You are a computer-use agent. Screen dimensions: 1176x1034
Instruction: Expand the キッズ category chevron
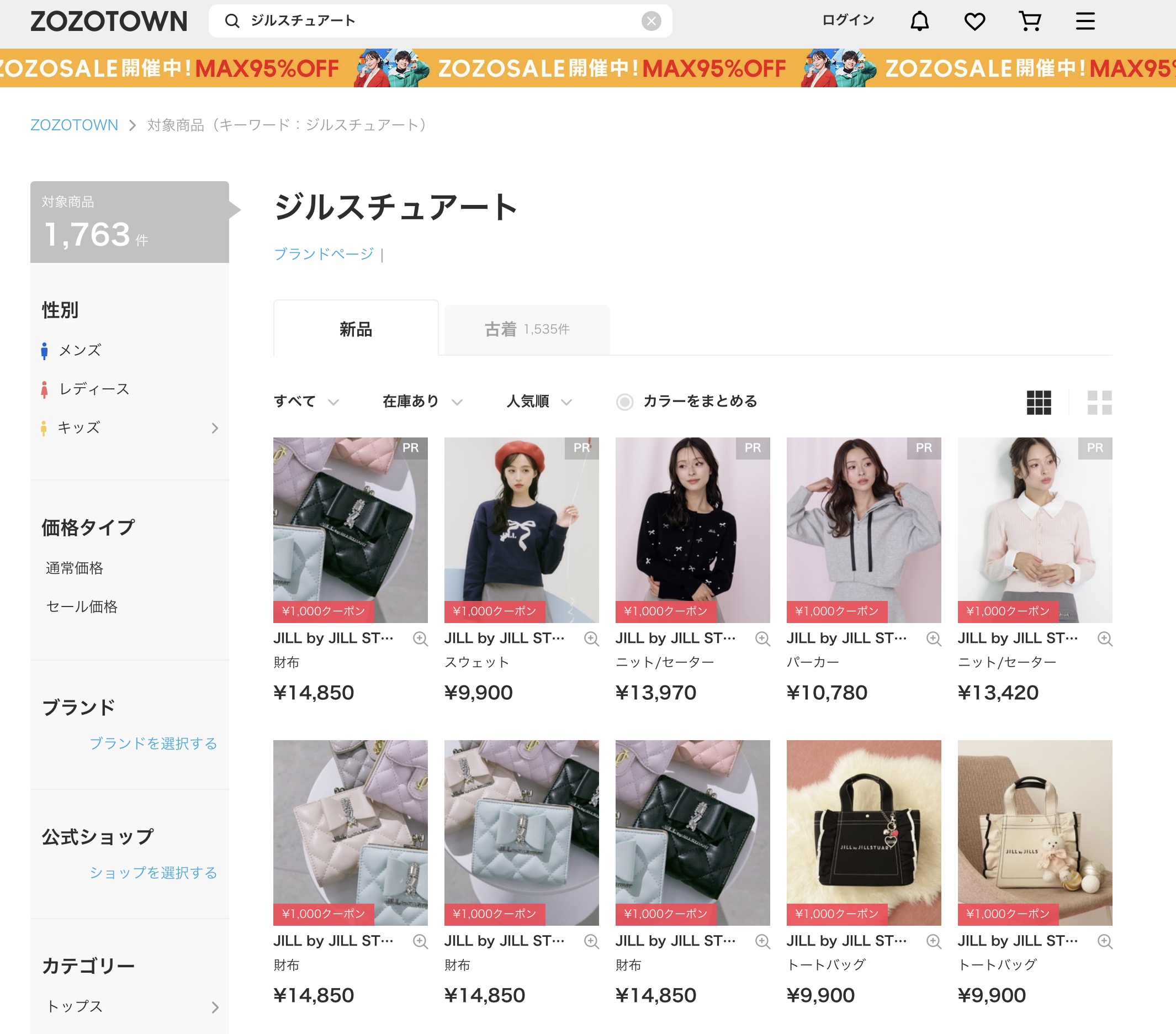[215, 428]
